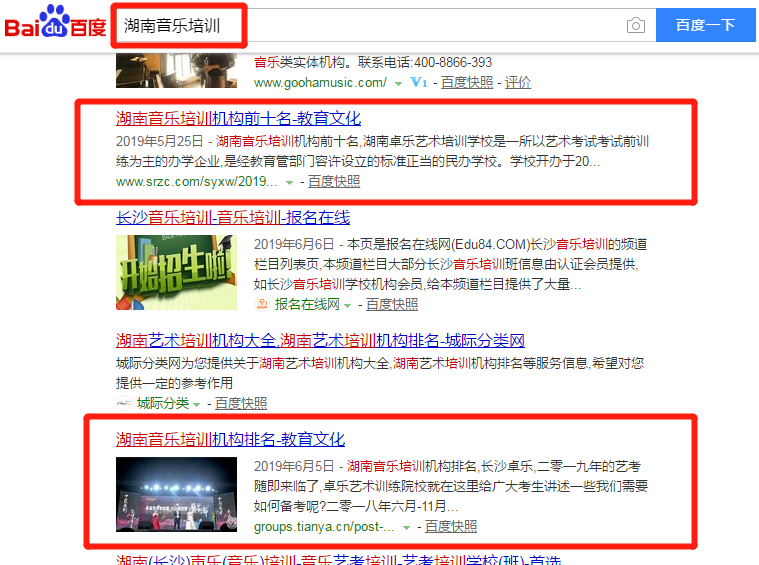The height and width of the screenshot is (565, 759).
Task: Click the 开始招生啦 thumbnail image
Action: click(176, 272)
